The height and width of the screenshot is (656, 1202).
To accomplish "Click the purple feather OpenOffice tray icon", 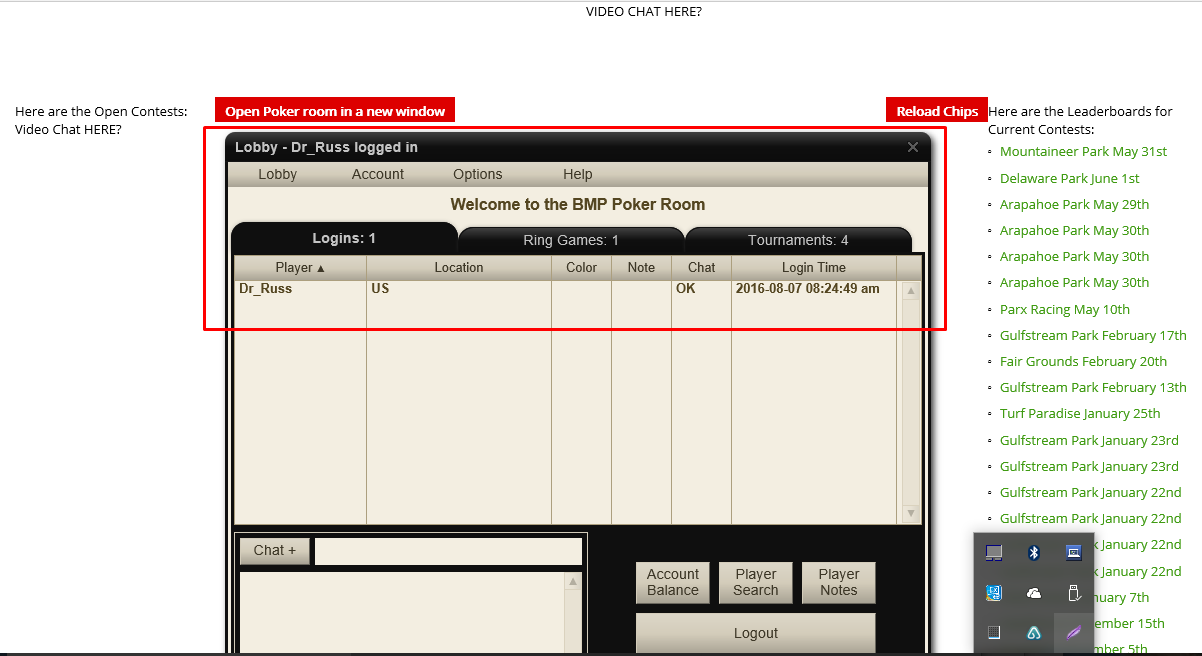I will tap(1073, 630).
